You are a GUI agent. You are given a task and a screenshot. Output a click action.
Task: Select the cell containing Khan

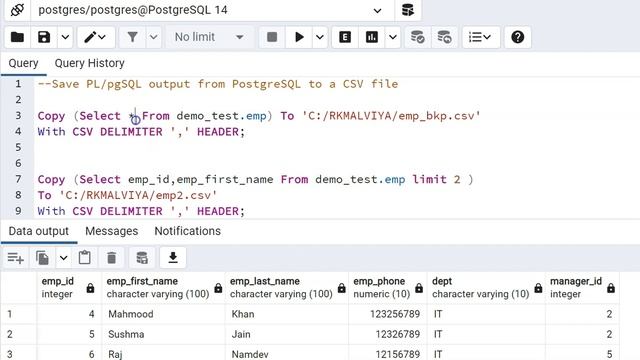click(x=287, y=314)
